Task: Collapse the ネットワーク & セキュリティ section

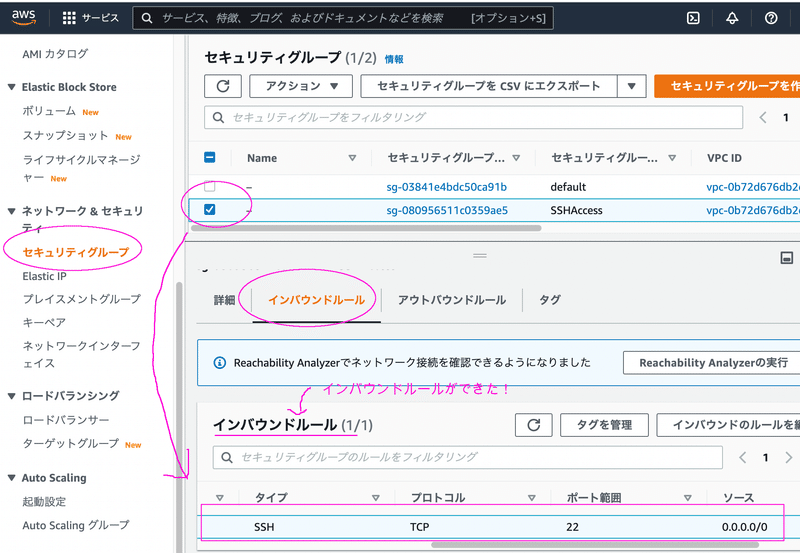Action: [x=11, y=211]
